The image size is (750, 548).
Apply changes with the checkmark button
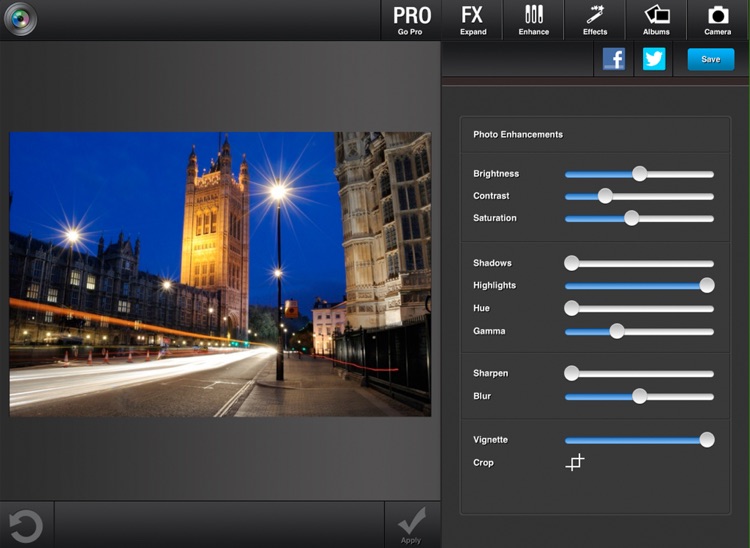[x=411, y=523]
